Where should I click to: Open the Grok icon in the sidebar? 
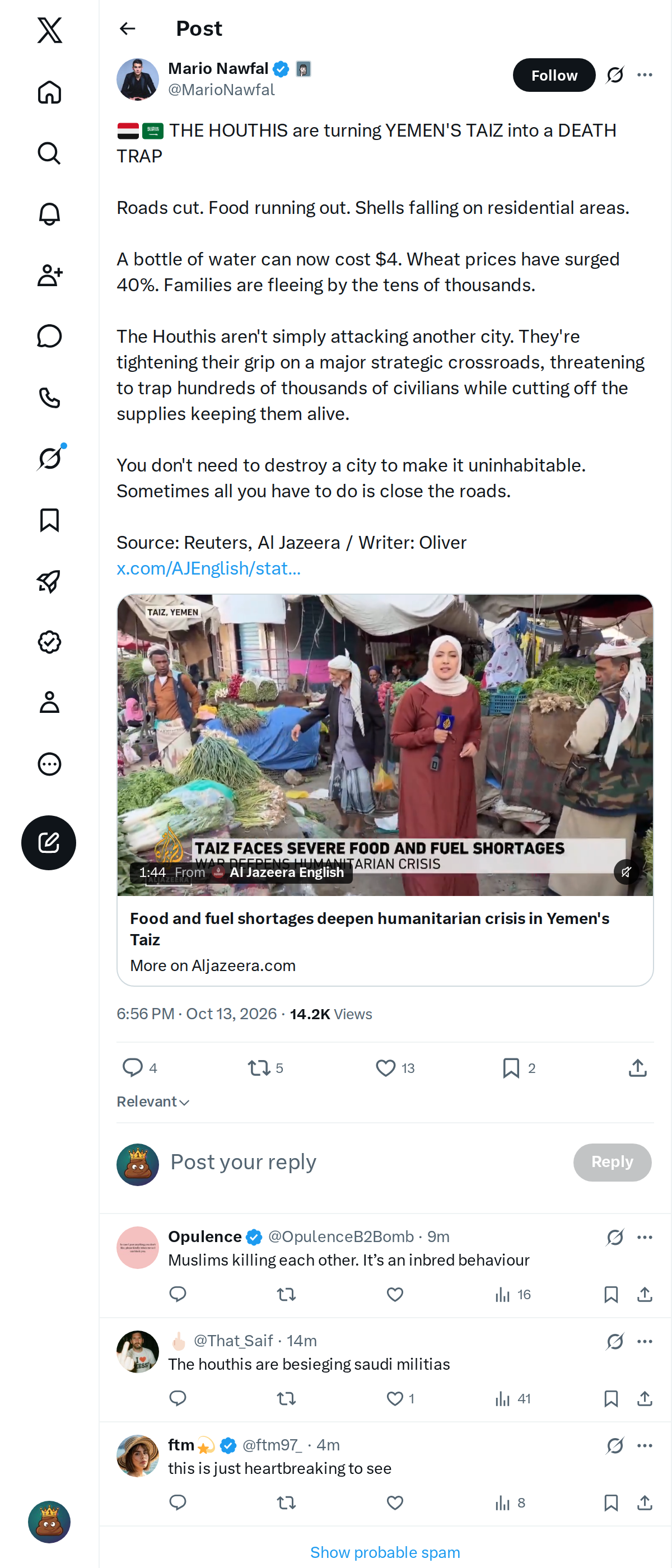coord(49,458)
